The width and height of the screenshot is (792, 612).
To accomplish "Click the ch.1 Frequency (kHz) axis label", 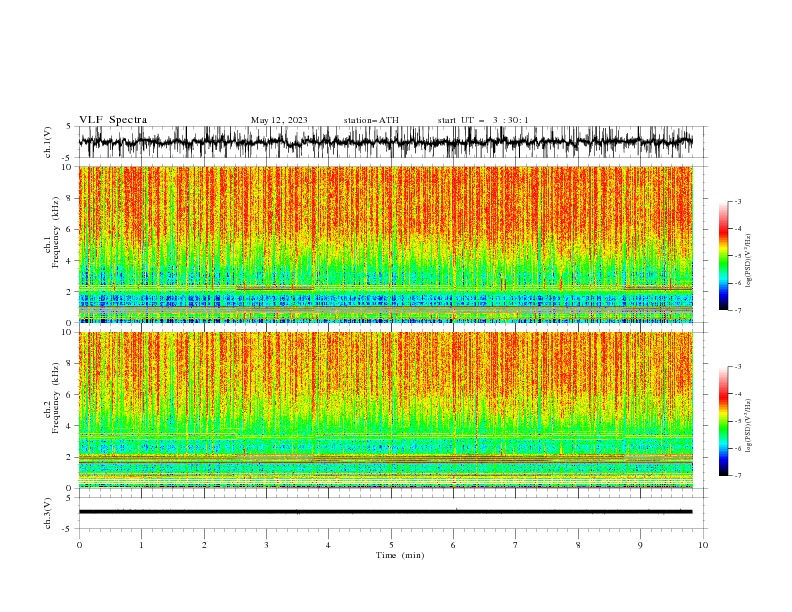I will click(x=52, y=231).
